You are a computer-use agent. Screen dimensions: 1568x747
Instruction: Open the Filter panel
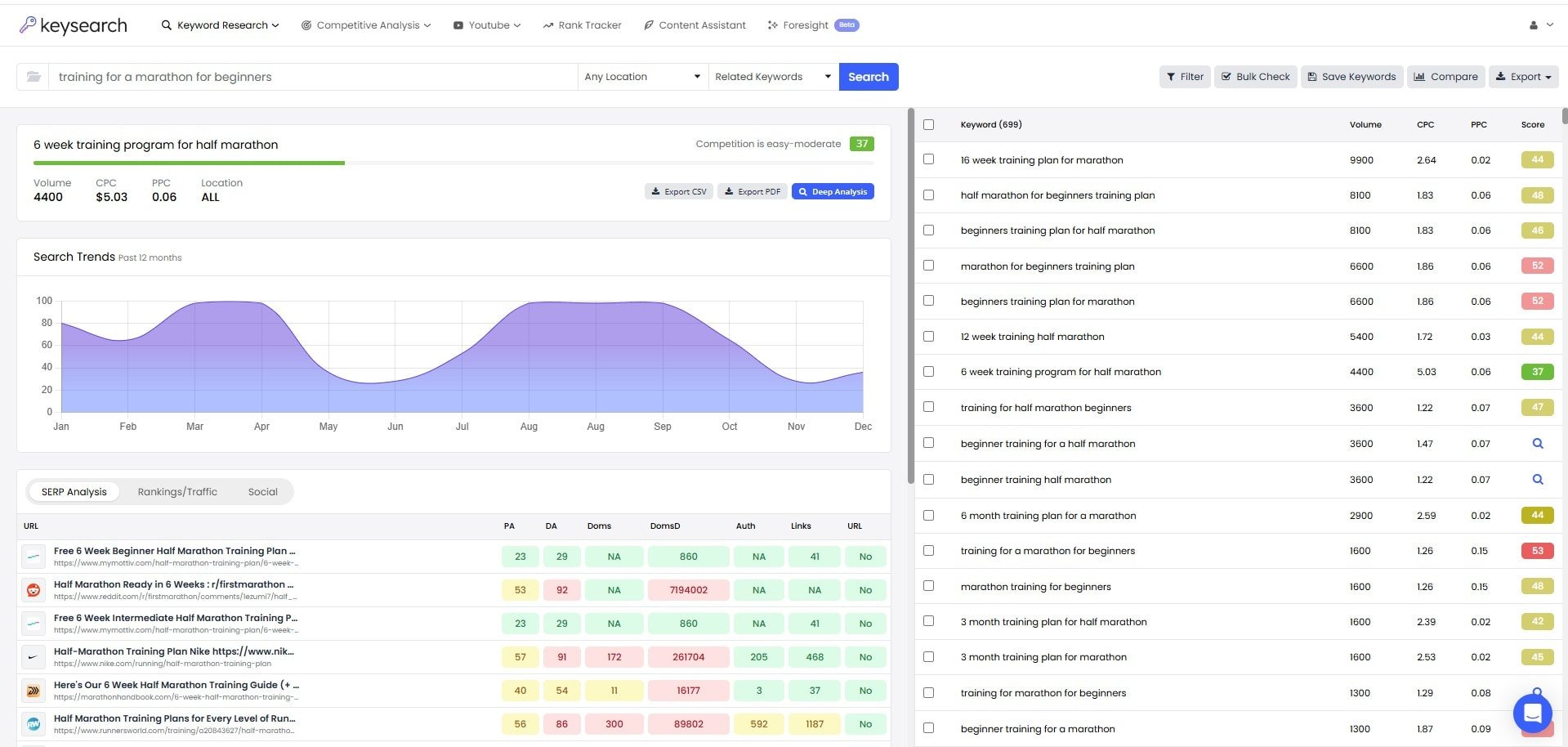pyautogui.click(x=1184, y=76)
